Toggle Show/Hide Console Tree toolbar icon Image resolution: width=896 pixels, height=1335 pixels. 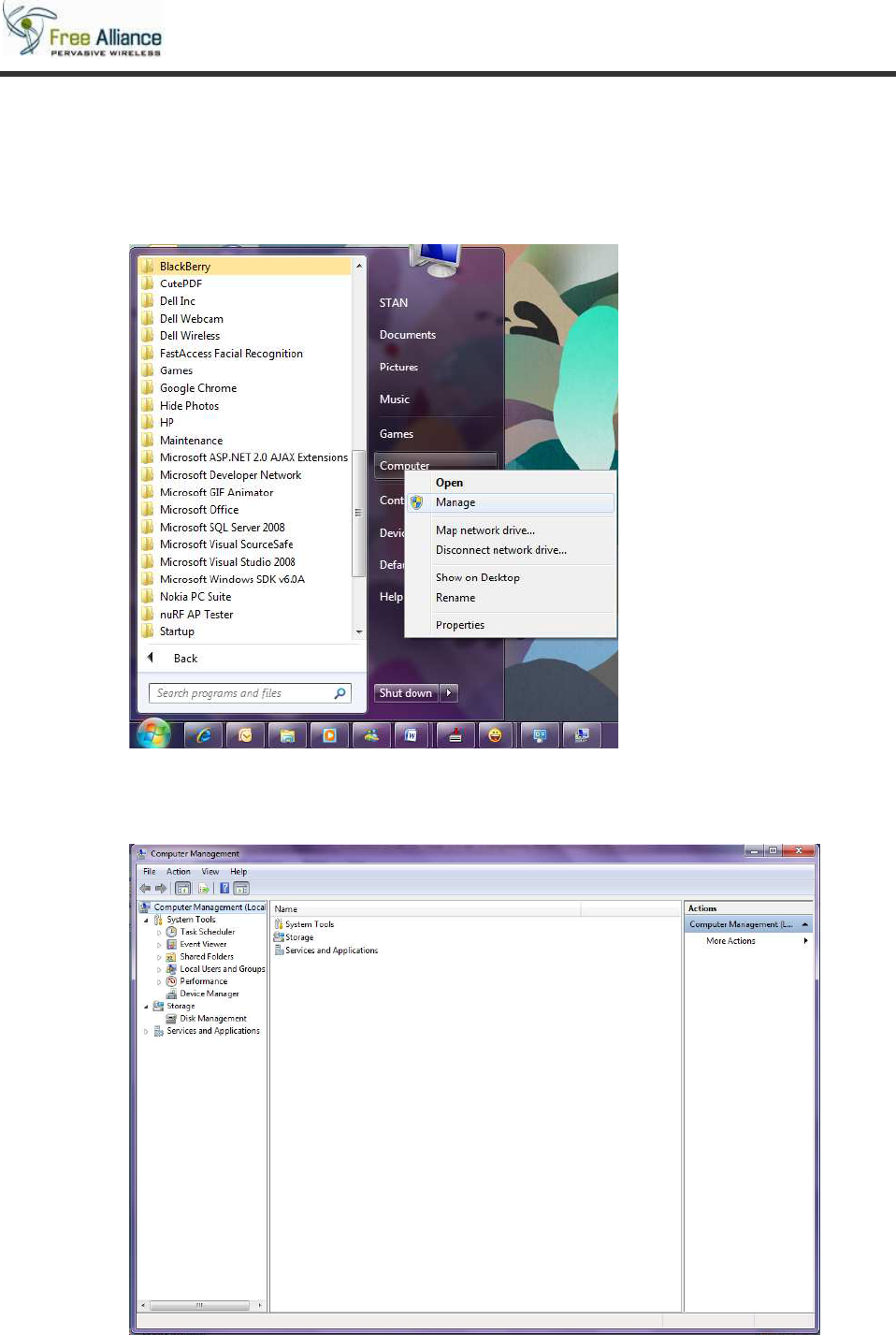click(x=183, y=888)
